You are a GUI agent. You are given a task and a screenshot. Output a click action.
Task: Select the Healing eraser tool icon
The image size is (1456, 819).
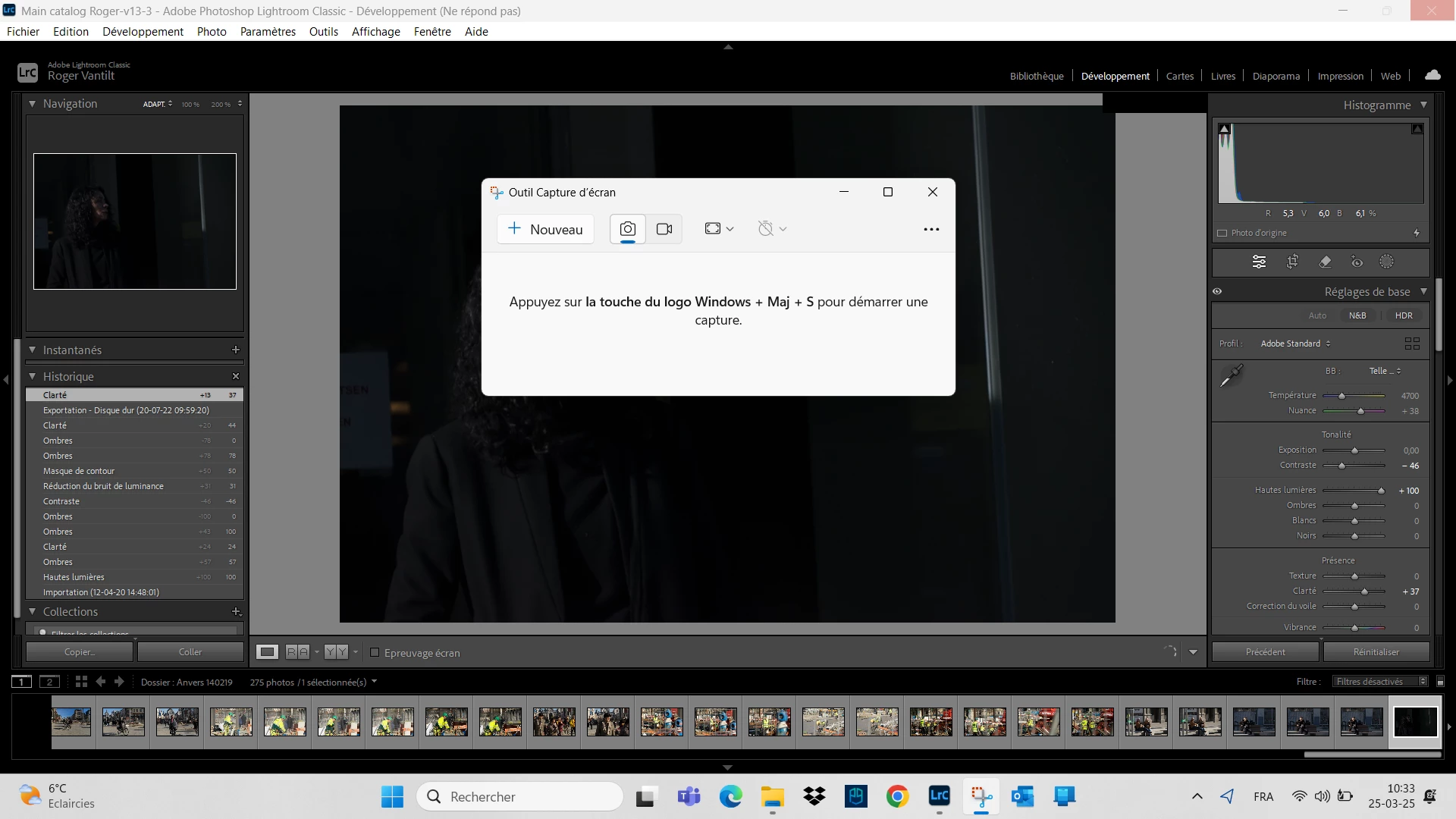pos(1325,262)
